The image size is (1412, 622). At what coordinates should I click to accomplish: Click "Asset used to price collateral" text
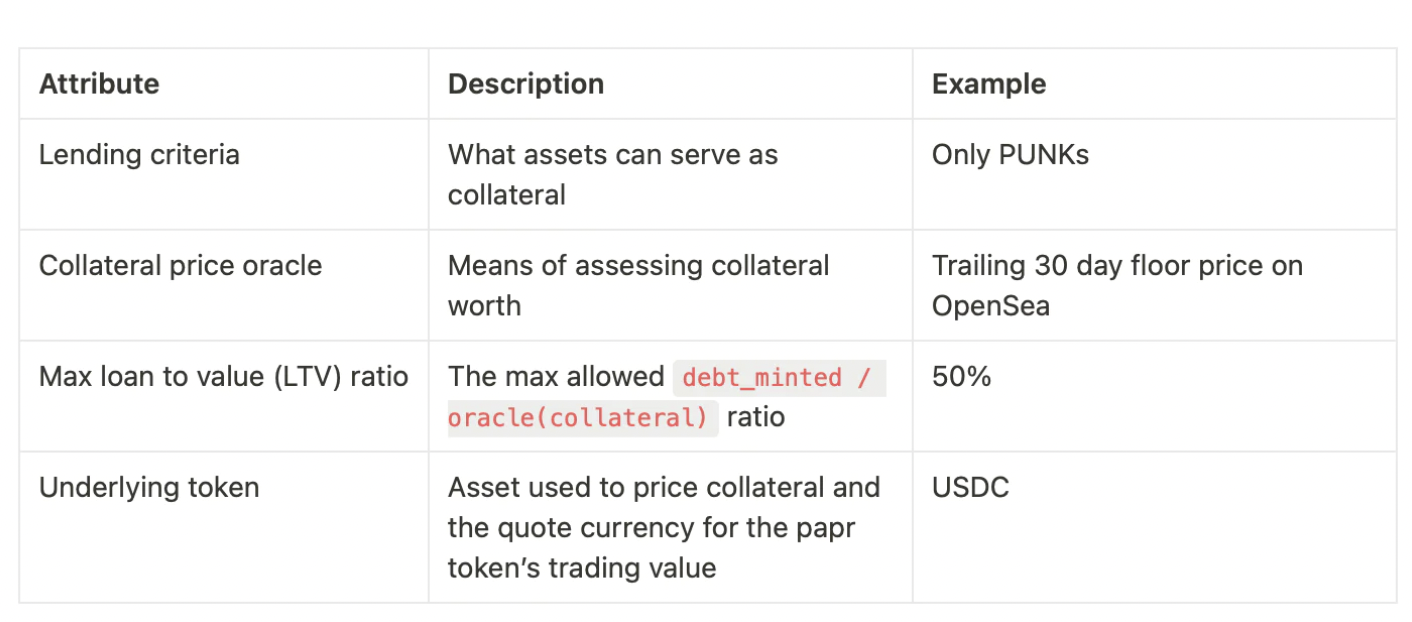point(663,488)
